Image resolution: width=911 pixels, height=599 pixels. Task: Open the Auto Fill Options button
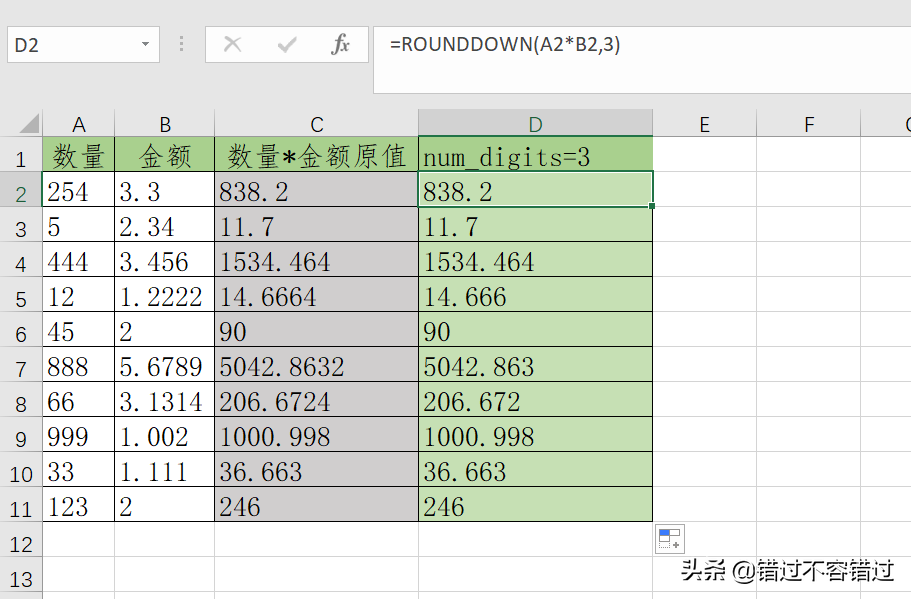[669, 539]
